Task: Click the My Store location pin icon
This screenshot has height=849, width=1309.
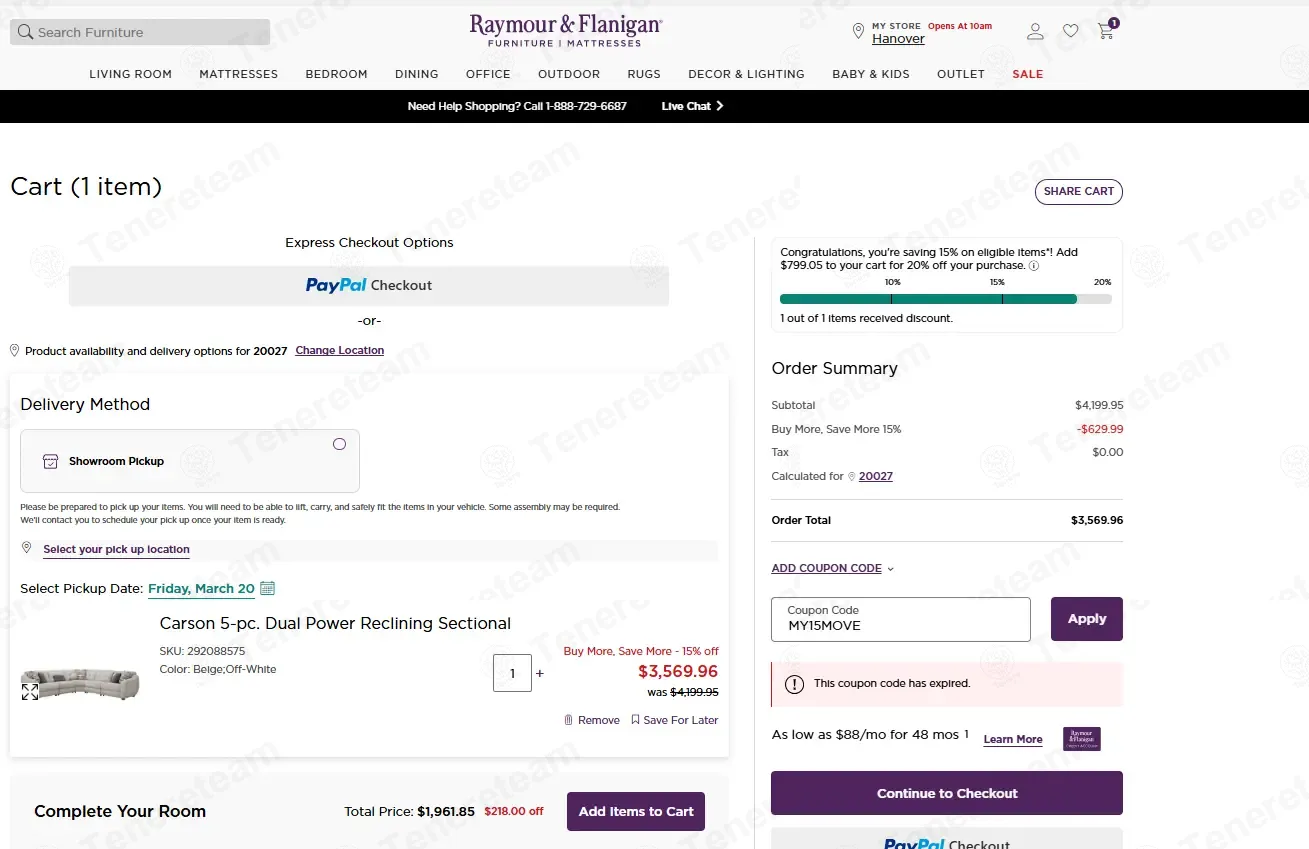Action: (x=858, y=32)
